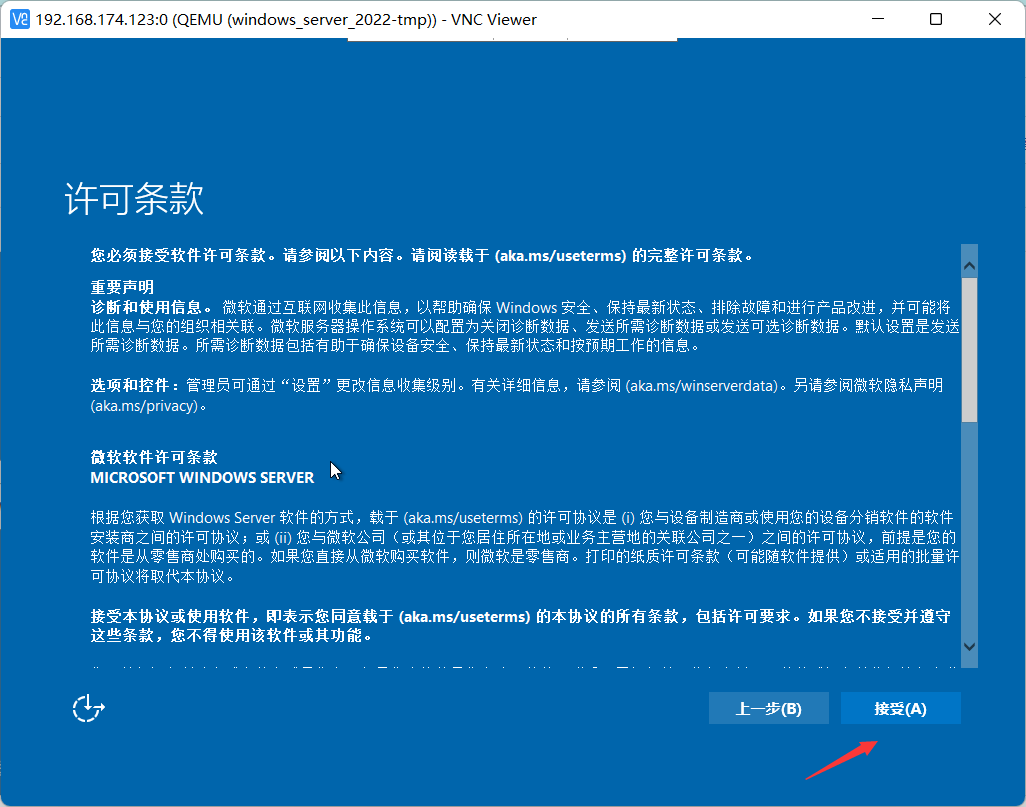Click the 诊断和使用信息 bold text
This screenshot has width=1026, height=807.
pos(146,307)
